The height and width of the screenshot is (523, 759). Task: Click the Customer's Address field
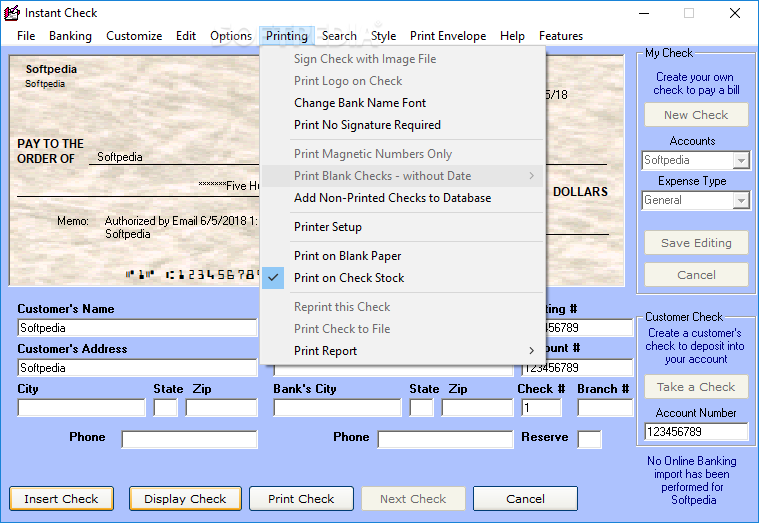point(137,368)
